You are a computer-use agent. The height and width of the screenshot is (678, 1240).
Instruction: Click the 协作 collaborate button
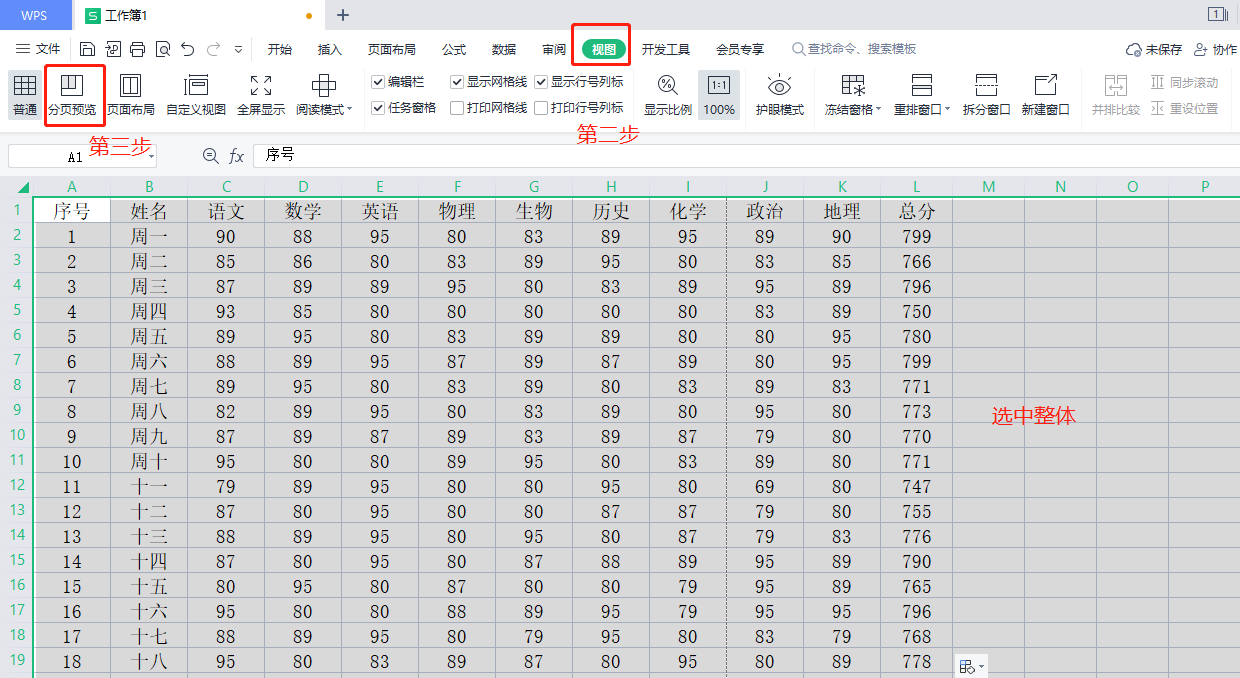pyautogui.click(x=1215, y=49)
